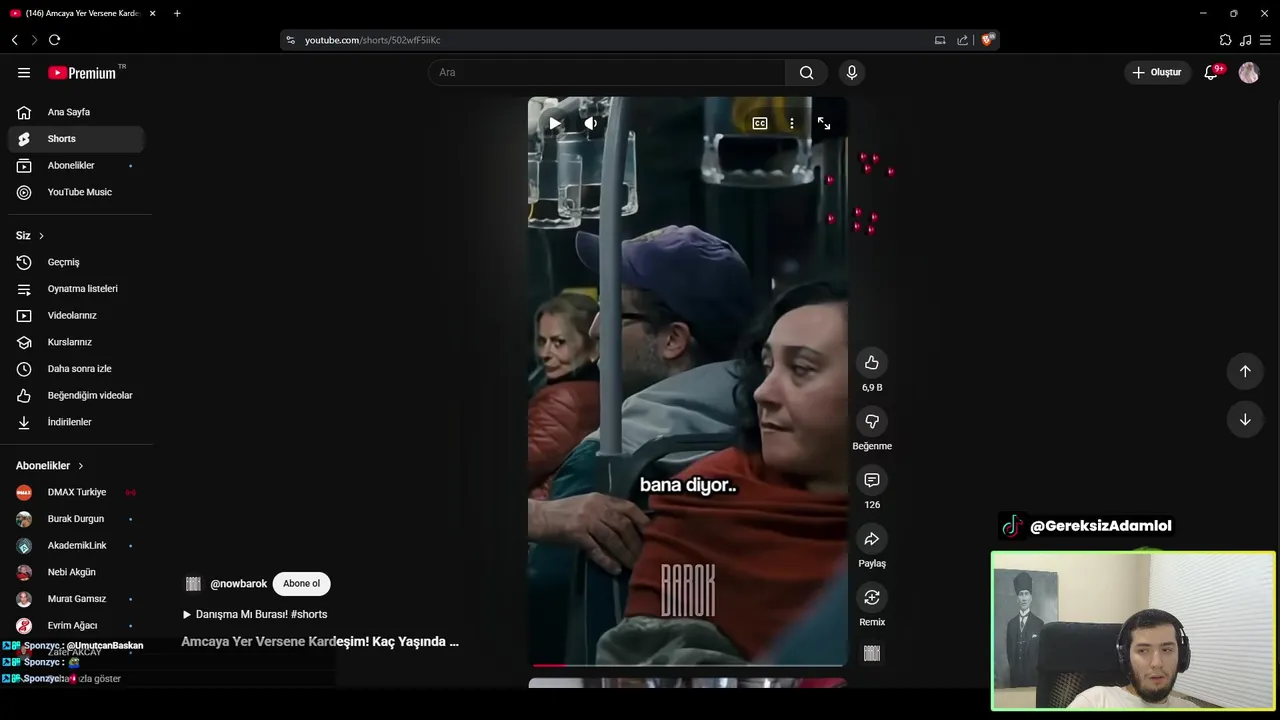
Task: Open the browser extensions puzzle icon
Action: click(x=1225, y=40)
